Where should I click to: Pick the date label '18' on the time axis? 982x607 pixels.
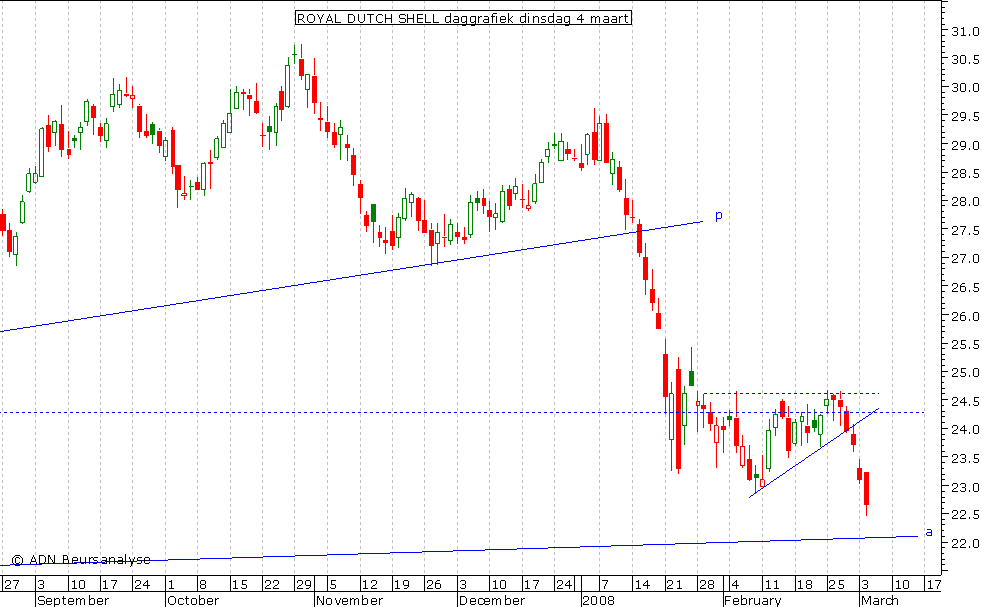(x=804, y=584)
